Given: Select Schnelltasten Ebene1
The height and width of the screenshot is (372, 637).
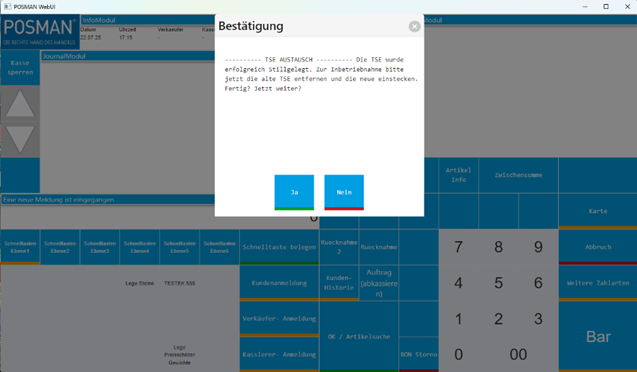Looking at the screenshot, I should 20,247.
